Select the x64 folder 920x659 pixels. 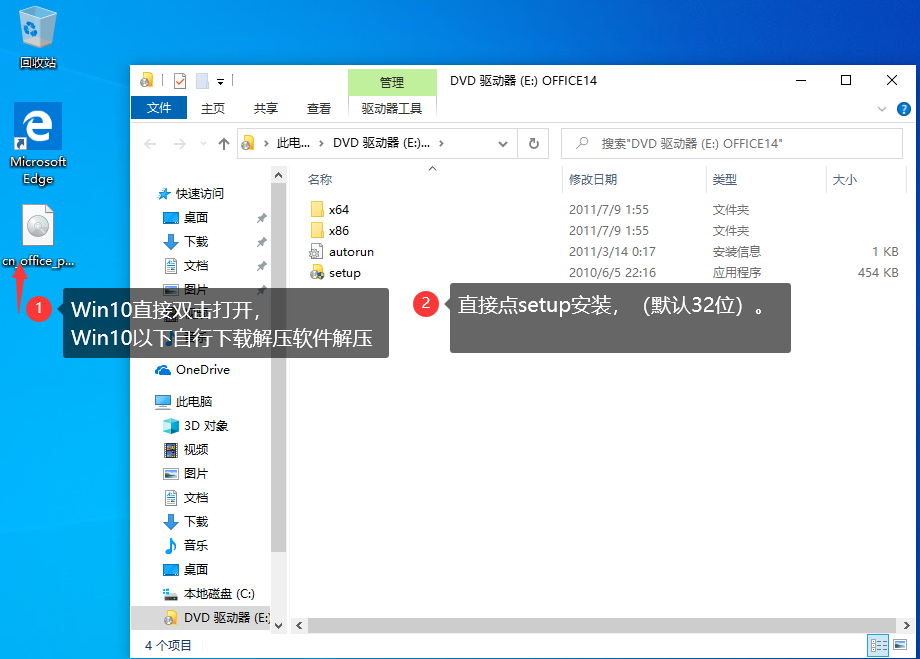[330, 209]
